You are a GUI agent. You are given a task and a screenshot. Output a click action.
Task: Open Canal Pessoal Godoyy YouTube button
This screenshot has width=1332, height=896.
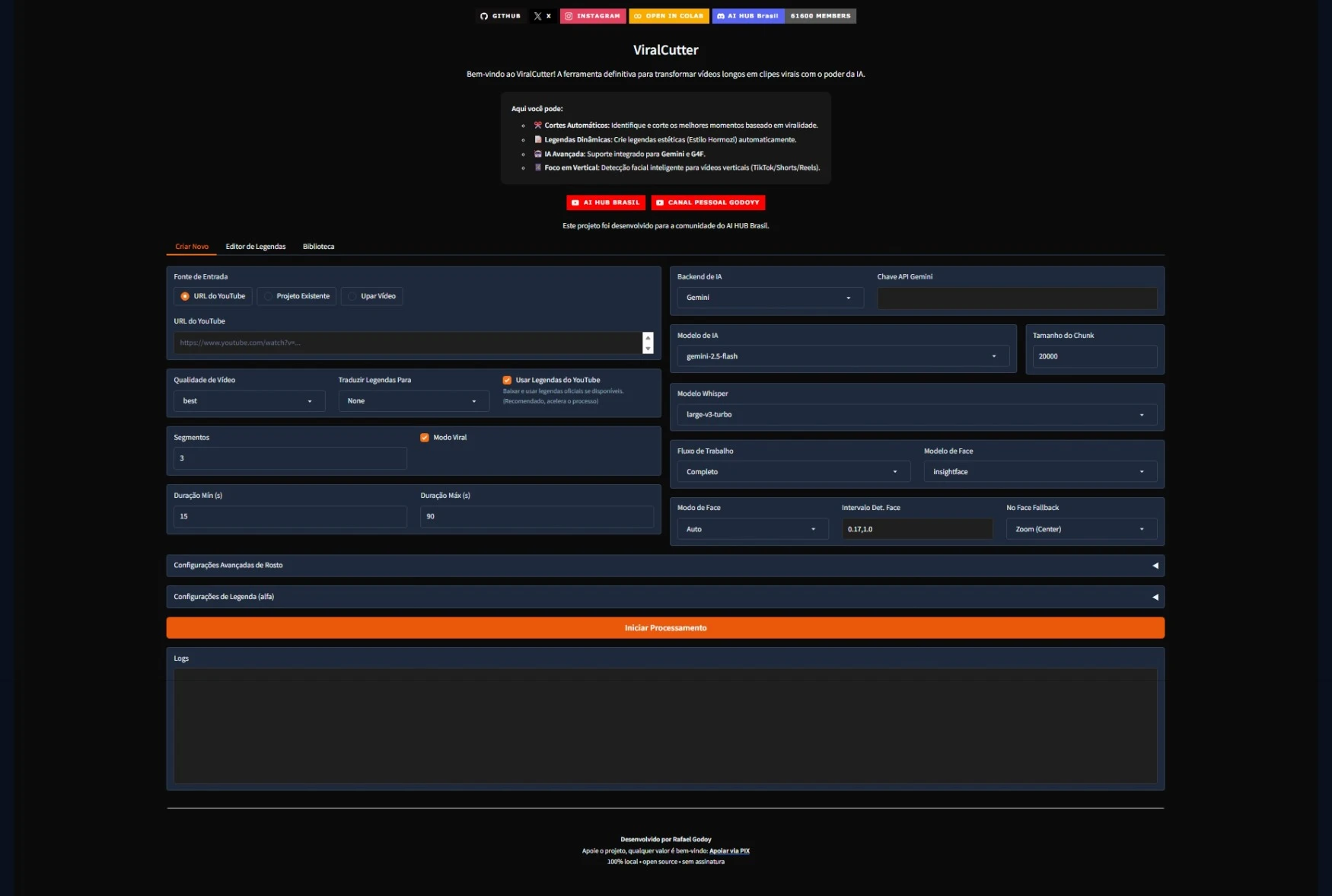[x=708, y=202]
